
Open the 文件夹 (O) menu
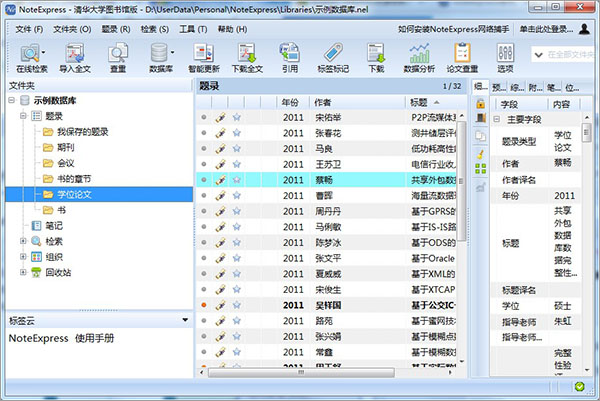coord(72,29)
